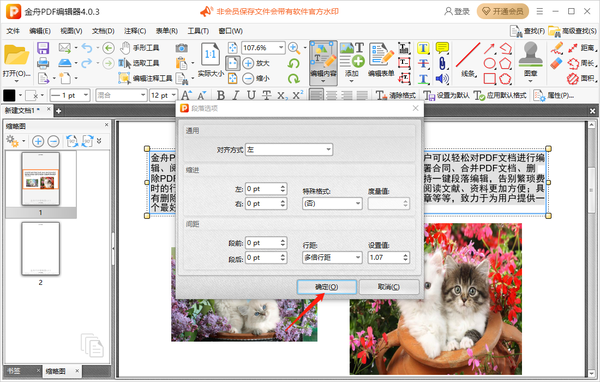The height and width of the screenshot is (382, 600).
Task: Toggle left paragraph alignment in the format bar
Action: point(316,95)
